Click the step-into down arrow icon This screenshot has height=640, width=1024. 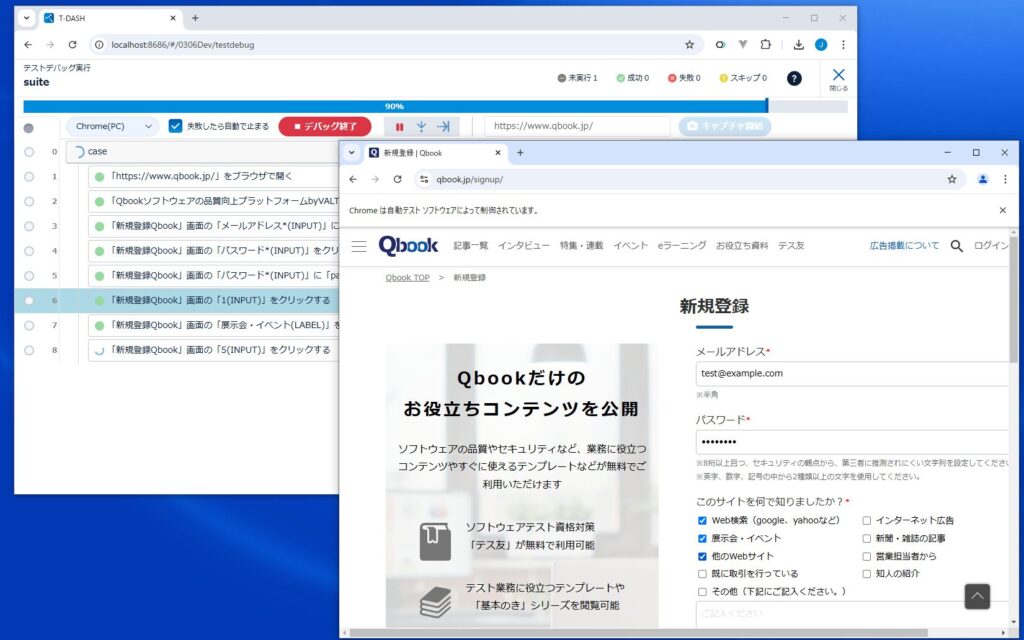(421, 127)
